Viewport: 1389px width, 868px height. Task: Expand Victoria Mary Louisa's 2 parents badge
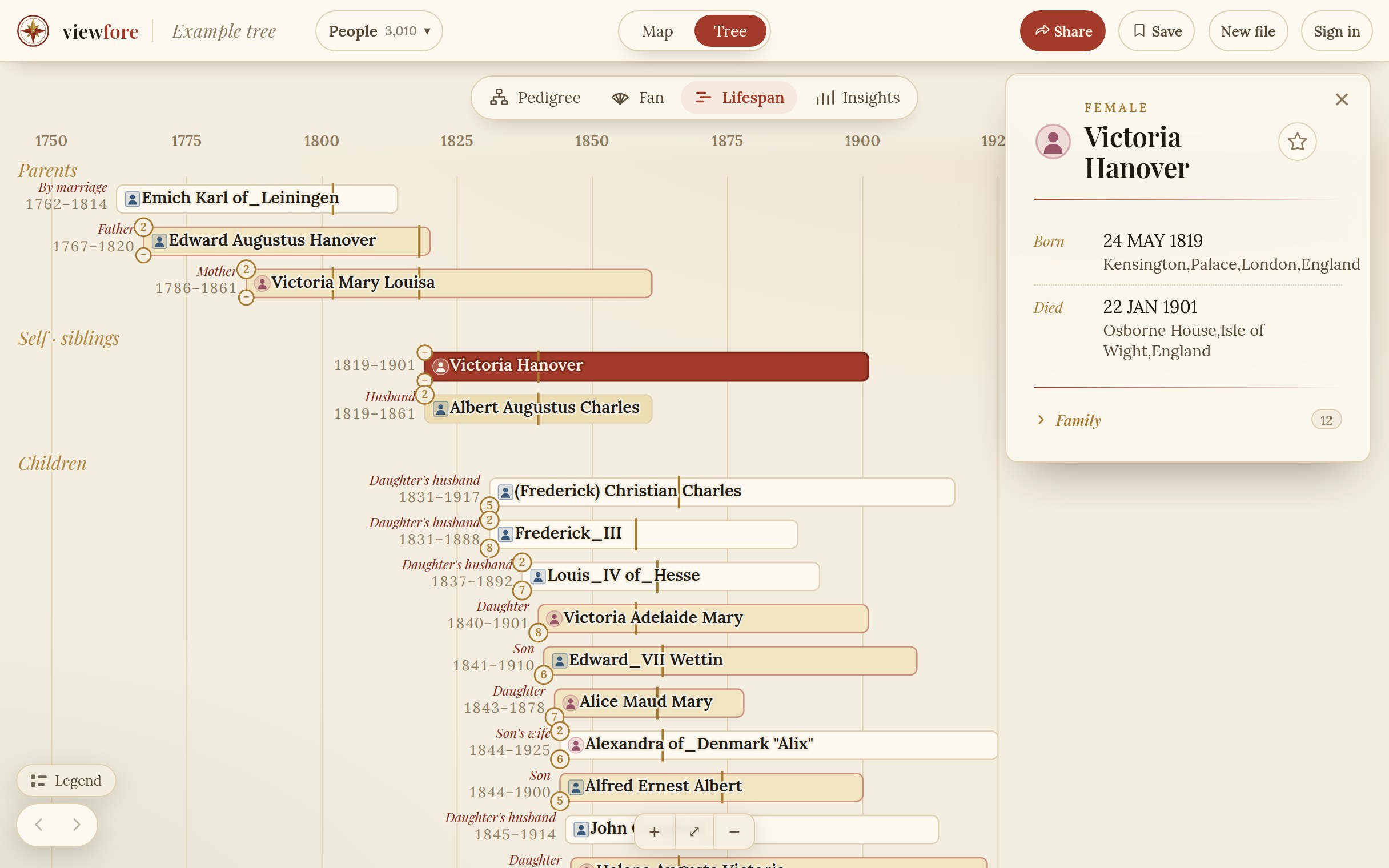tap(246, 268)
